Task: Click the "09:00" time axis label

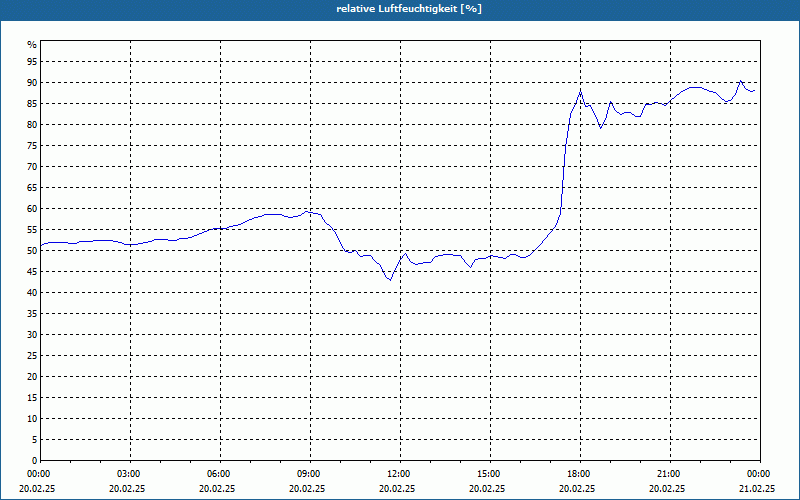Action: coord(310,474)
